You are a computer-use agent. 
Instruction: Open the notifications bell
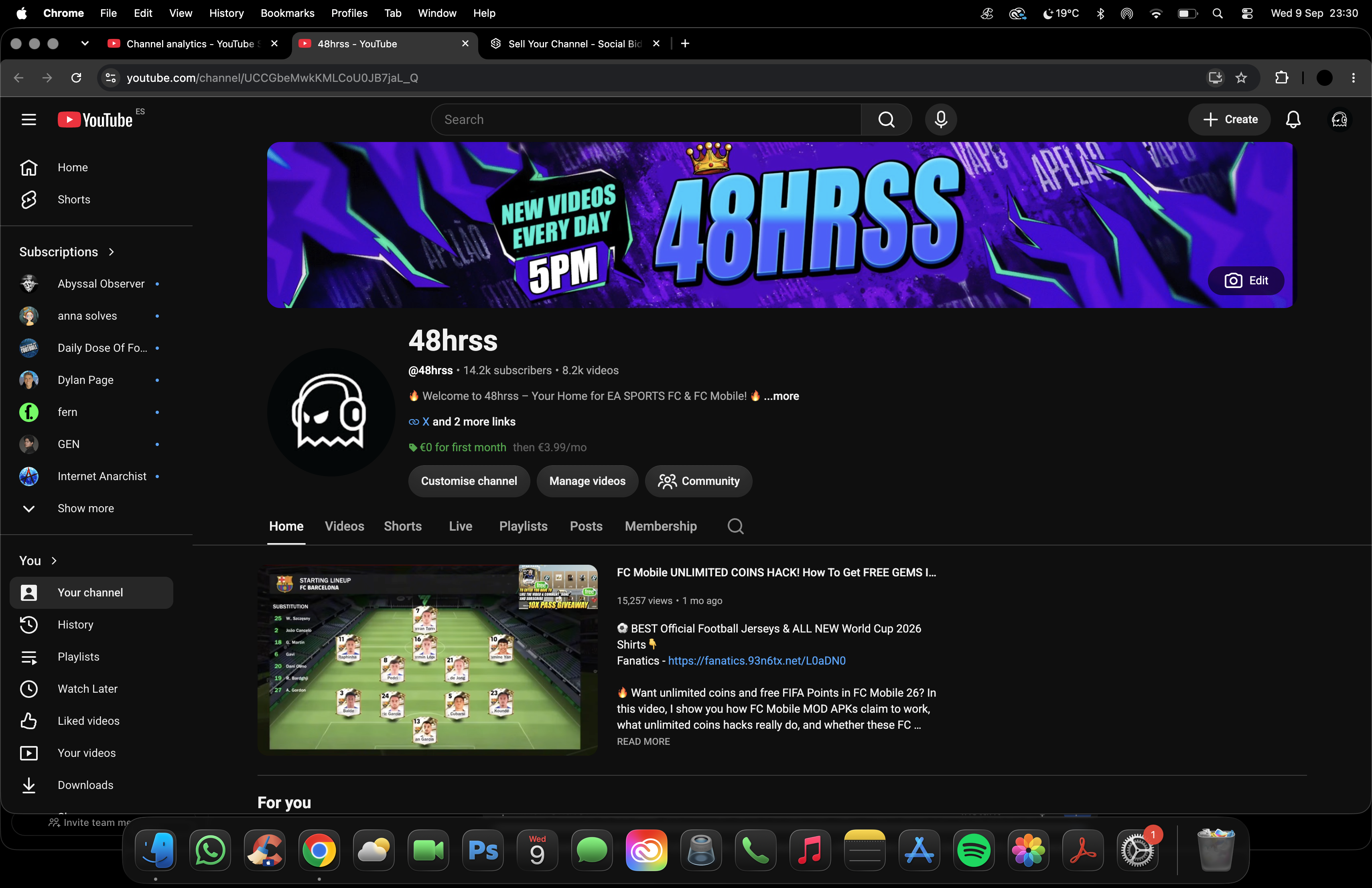(1293, 119)
